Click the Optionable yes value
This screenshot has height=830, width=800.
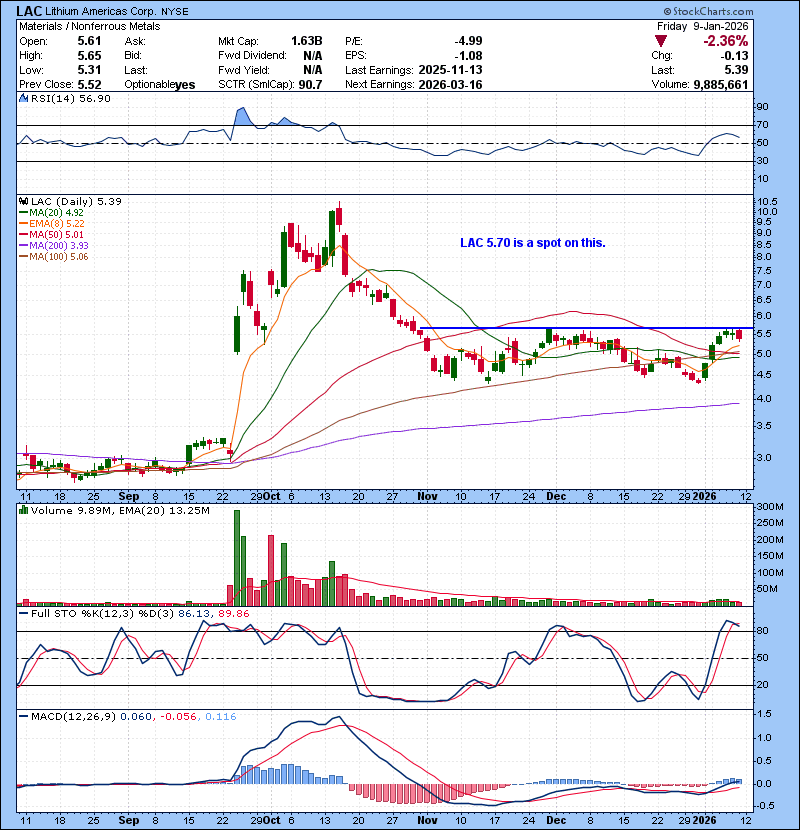pyautogui.click(x=185, y=85)
